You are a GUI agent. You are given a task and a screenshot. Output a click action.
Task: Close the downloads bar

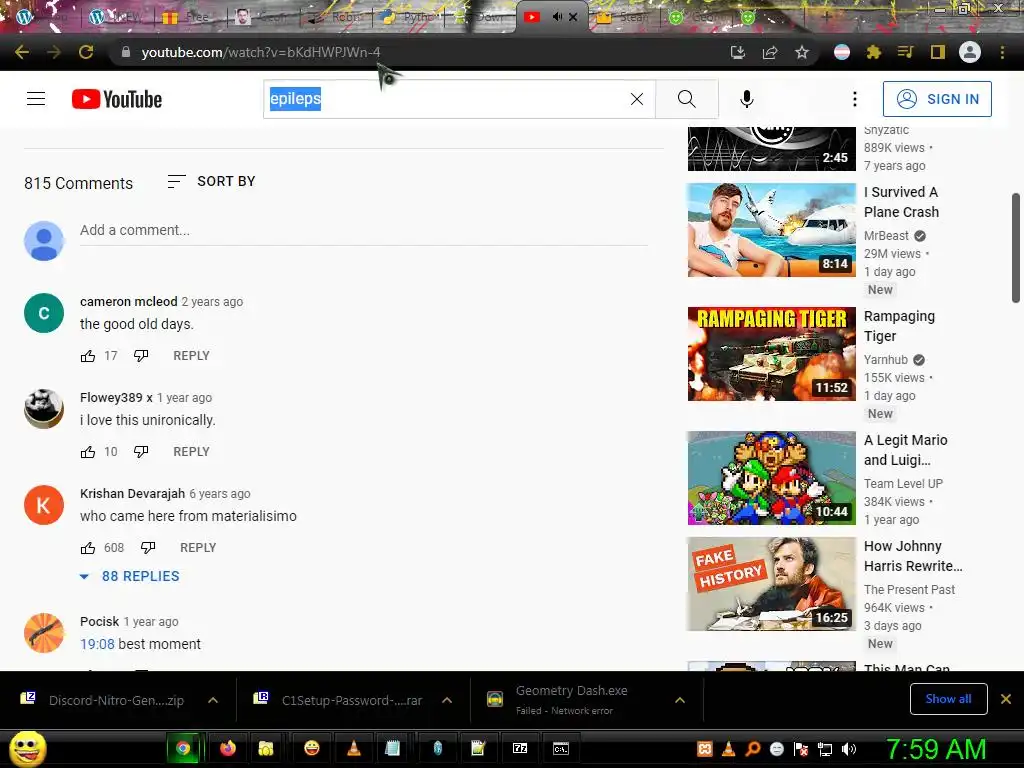tap(1006, 699)
